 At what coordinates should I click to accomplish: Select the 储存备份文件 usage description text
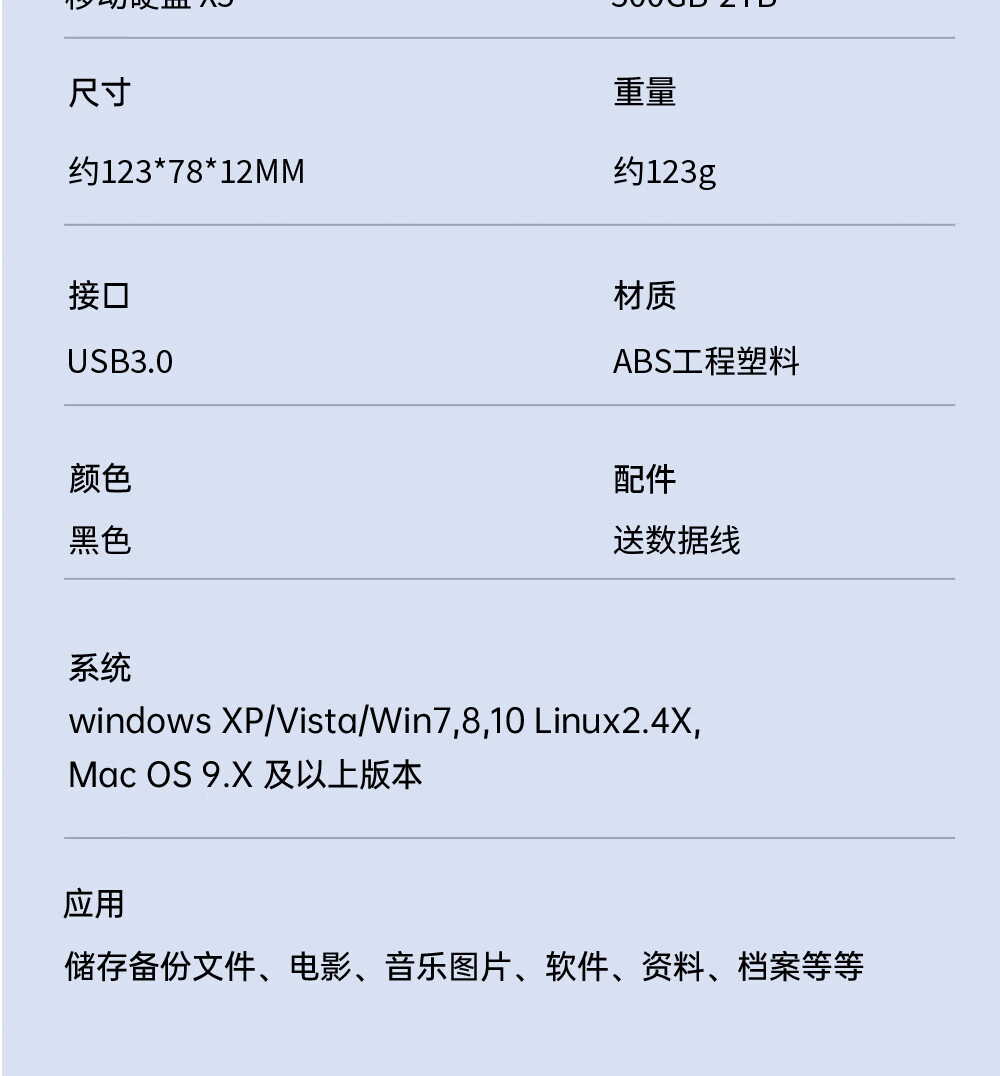(464, 966)
